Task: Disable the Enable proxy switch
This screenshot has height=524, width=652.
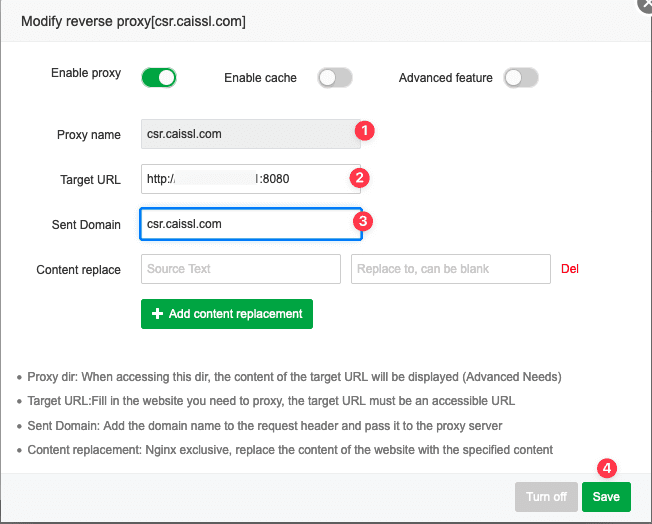Action: (159, 77)
